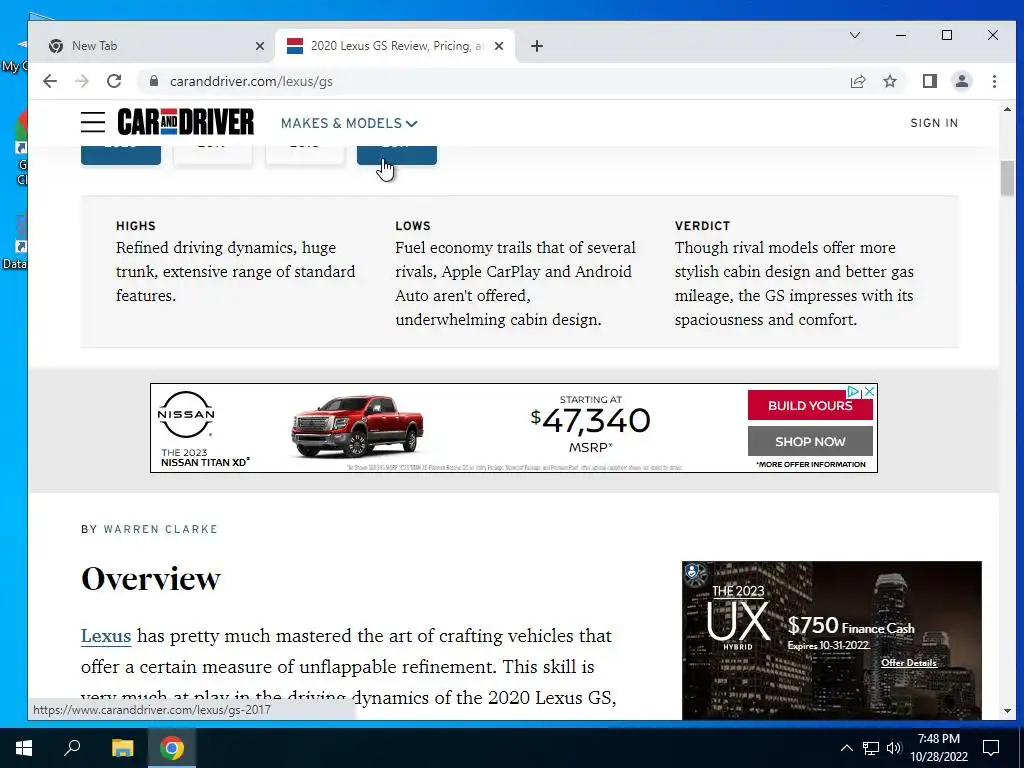The height and width of the screenshot is (768, 1024).
Task: Click the Car and Driver logo
Action: click(185, 122)
